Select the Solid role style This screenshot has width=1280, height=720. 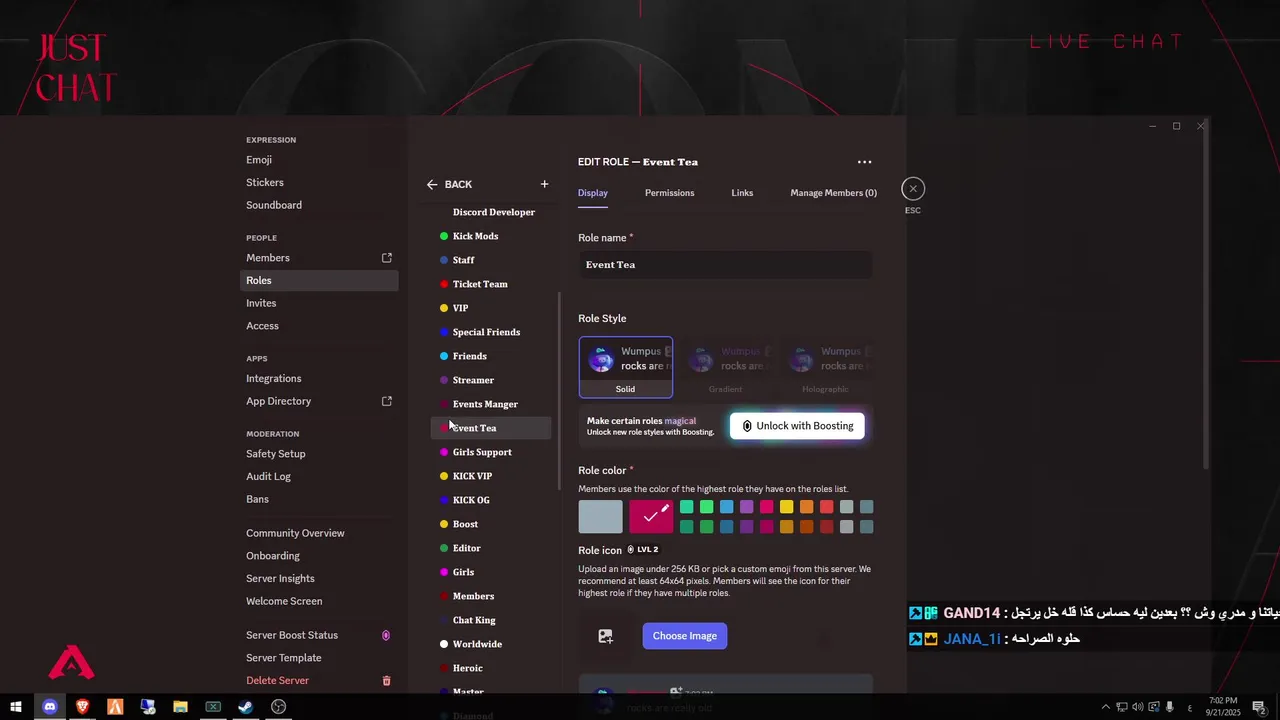click(x=625, y=368)
